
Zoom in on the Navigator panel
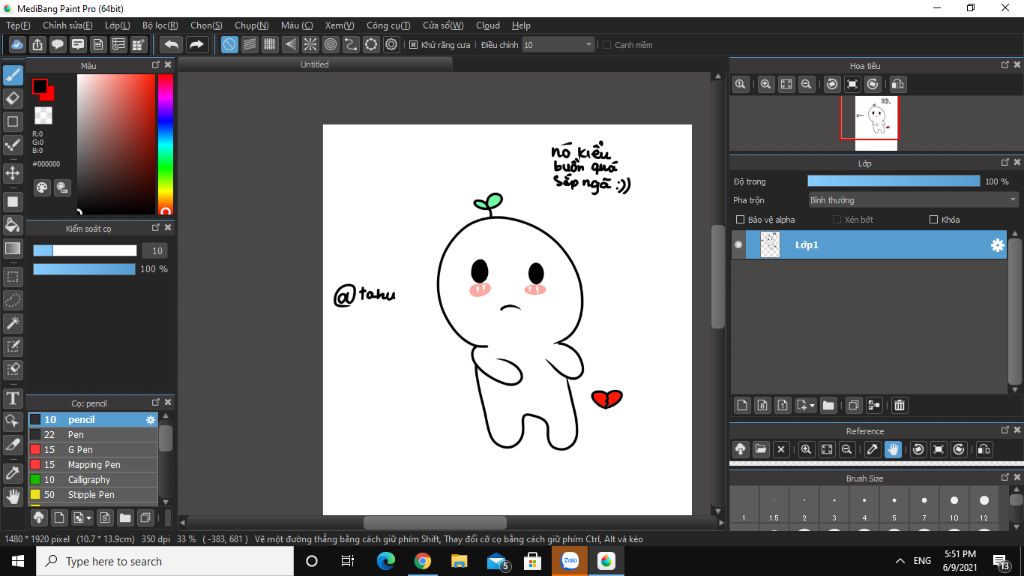coord(765,84)
